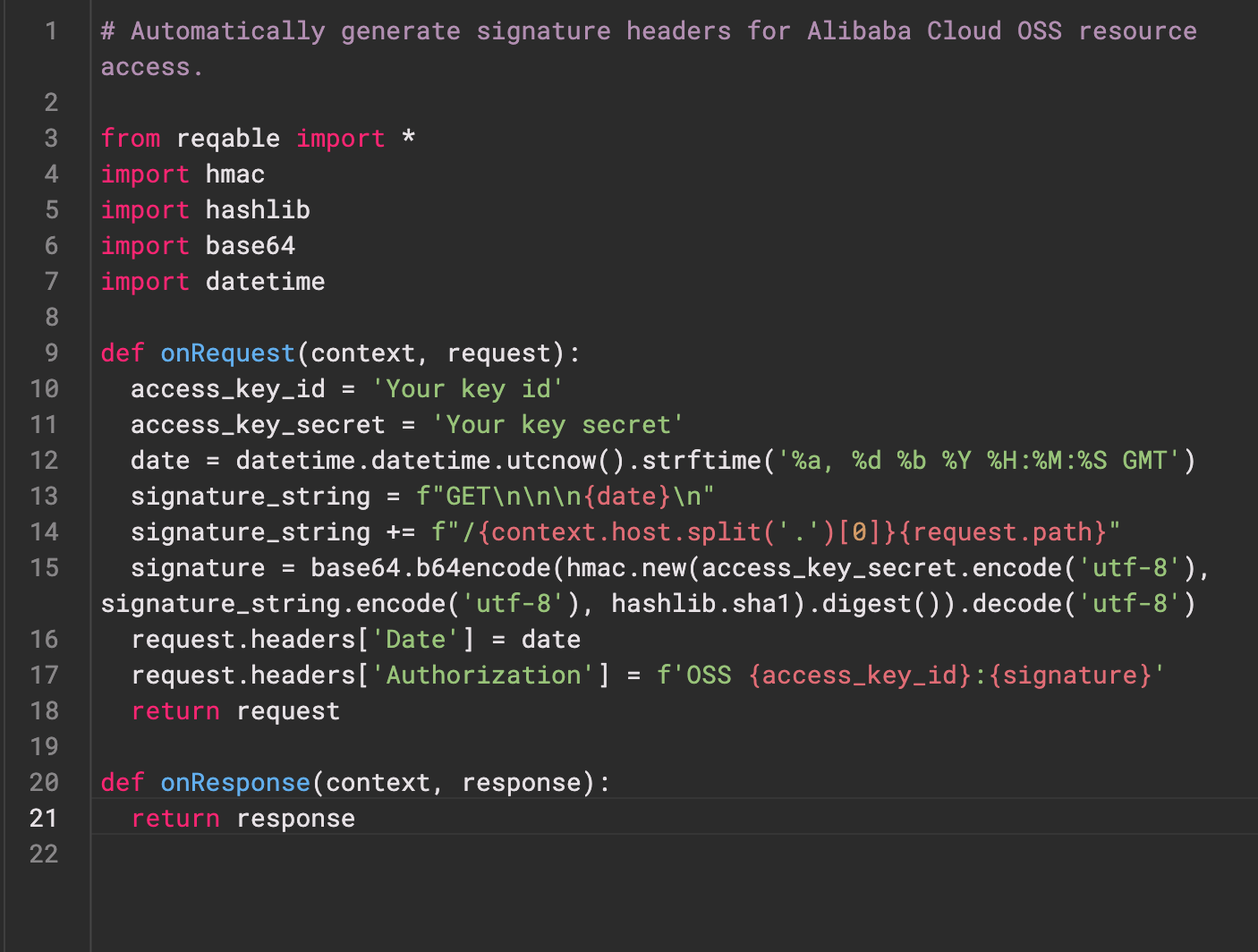Click the onResponse function name

coord(235,783)
